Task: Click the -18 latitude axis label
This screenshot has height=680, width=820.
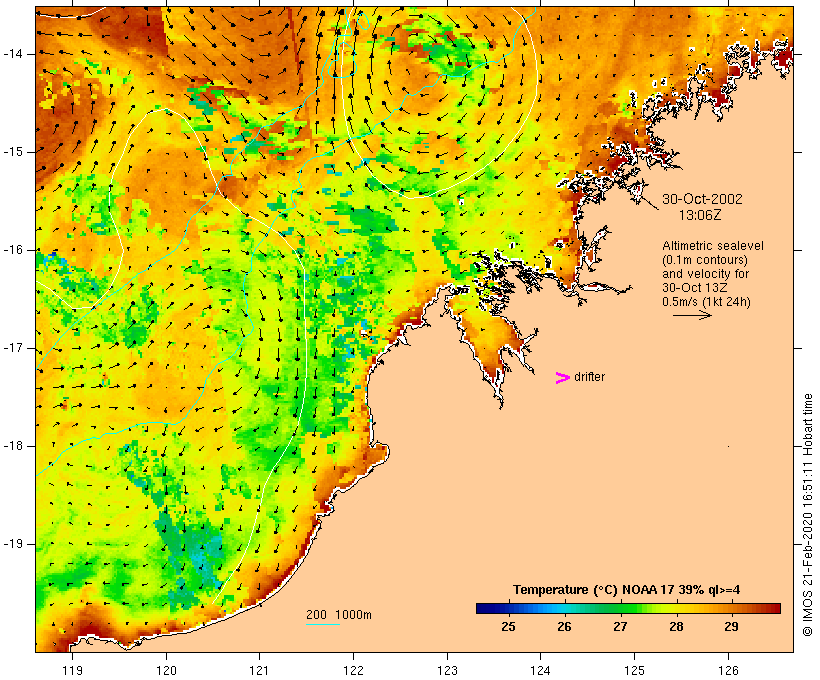Action: 13,446
